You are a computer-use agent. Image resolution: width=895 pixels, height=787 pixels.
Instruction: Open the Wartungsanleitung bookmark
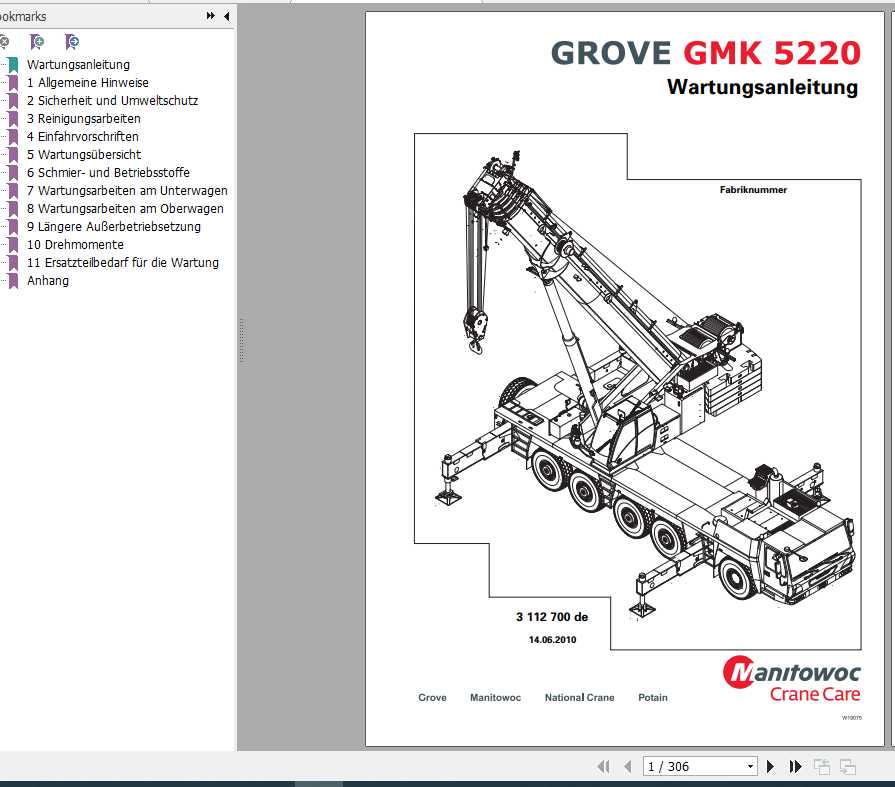(x=78, y=64)
